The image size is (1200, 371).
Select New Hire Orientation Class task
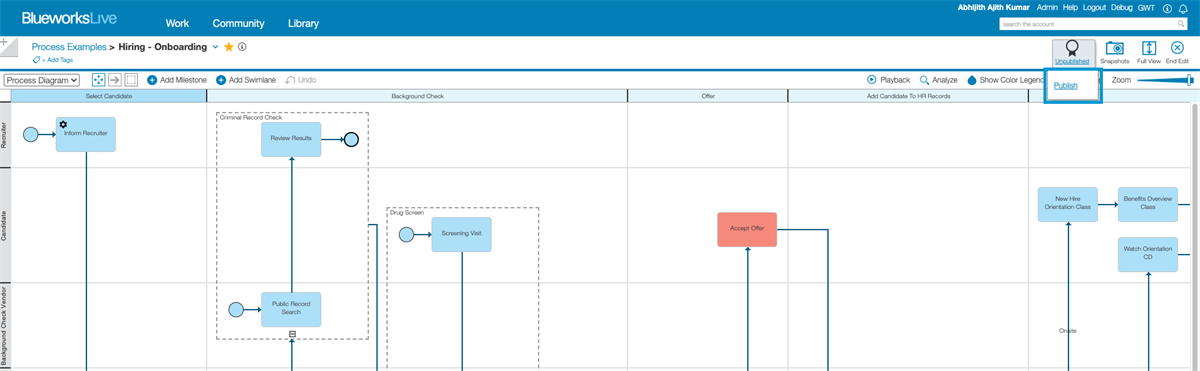1068,204
